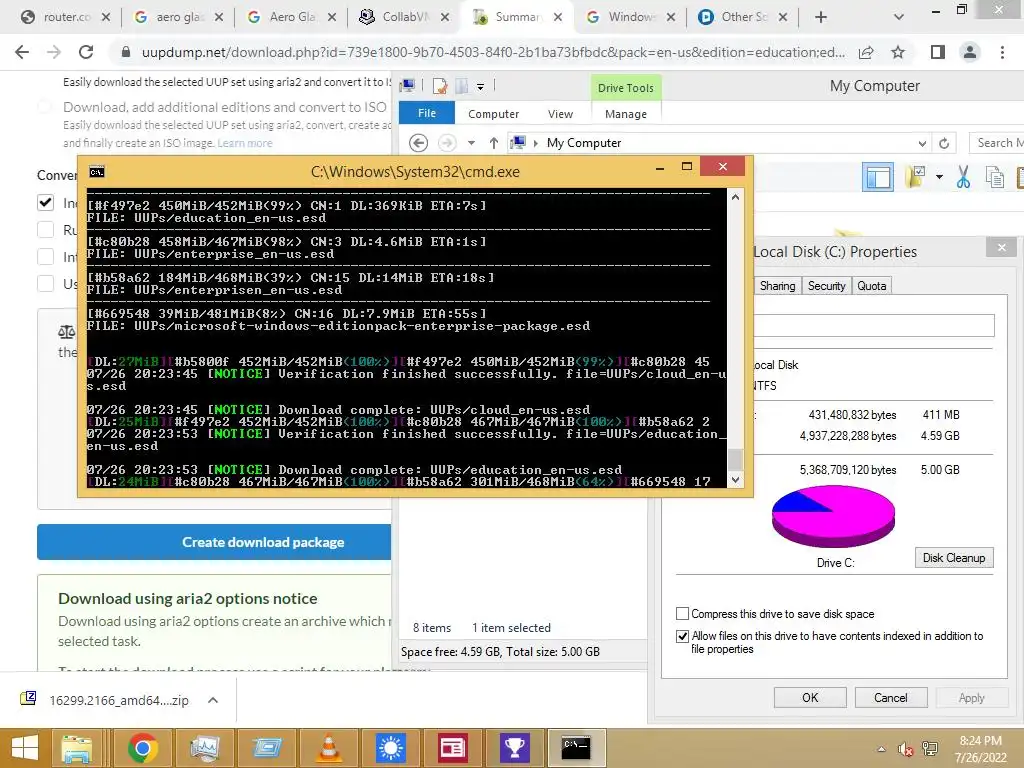Go back in the Chrome browser
Screen dimensions: 1024x768
pyautogui.click(x=22, y=52)
